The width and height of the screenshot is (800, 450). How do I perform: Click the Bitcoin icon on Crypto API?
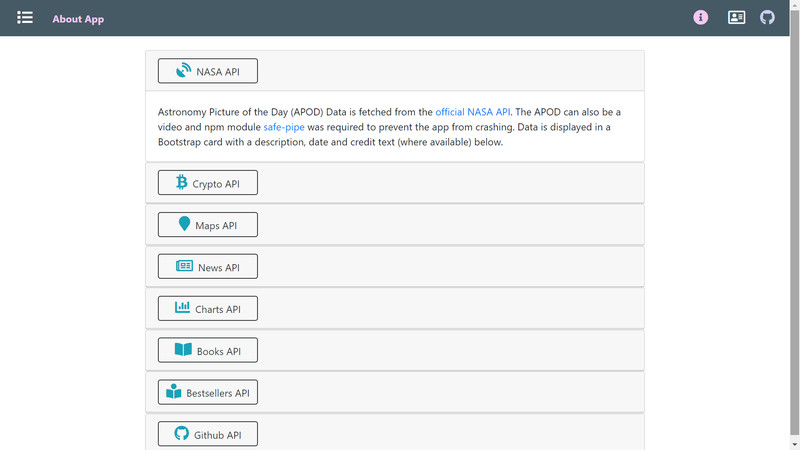tap(182, 182)
